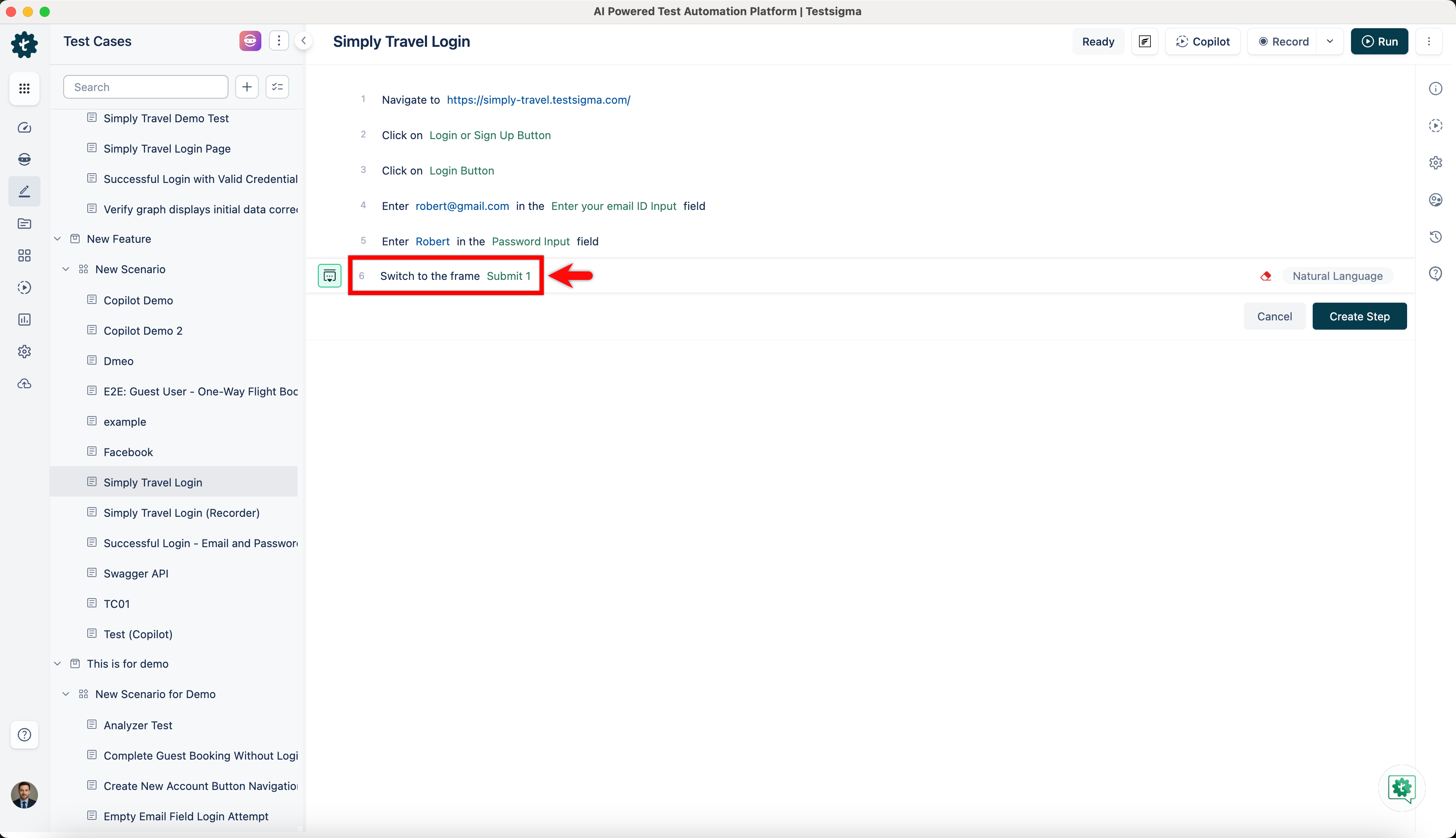Click the robert@gmail.com test data
This screenshot has width=1456, height=838.
pyautogui.click(x=462, y=206)
